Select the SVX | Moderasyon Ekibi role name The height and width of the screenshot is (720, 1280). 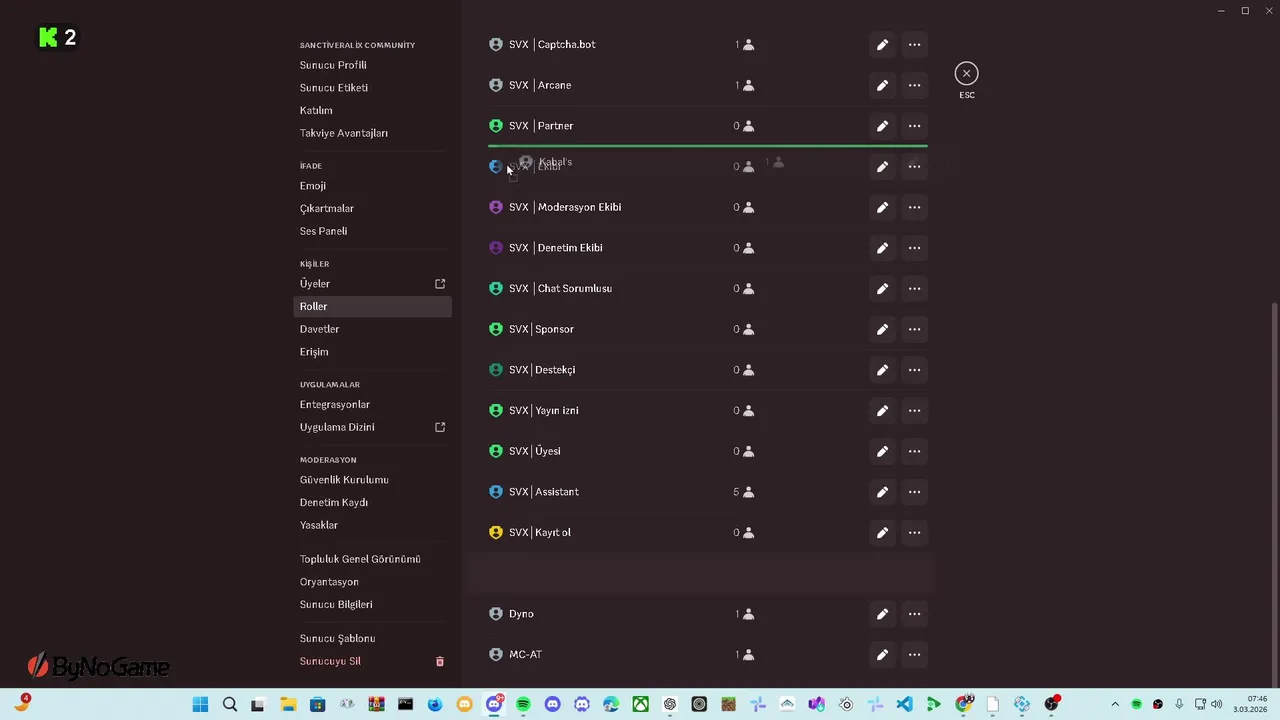point(565,207)
